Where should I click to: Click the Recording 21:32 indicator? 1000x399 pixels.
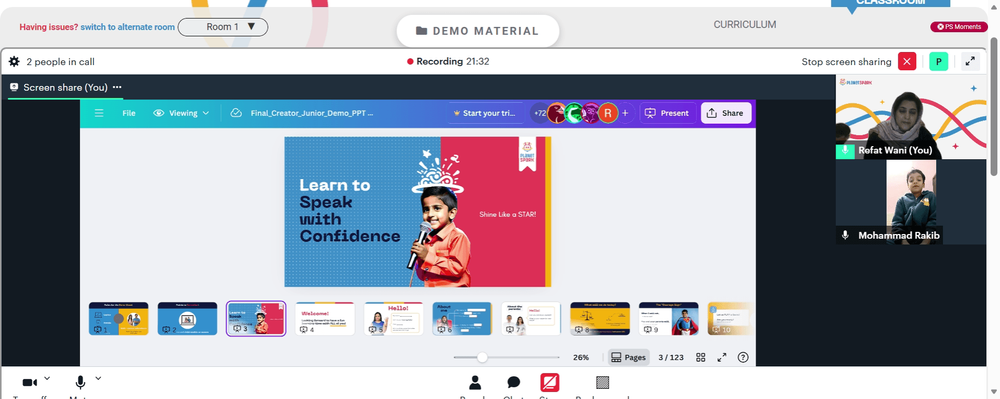(448, 62)
